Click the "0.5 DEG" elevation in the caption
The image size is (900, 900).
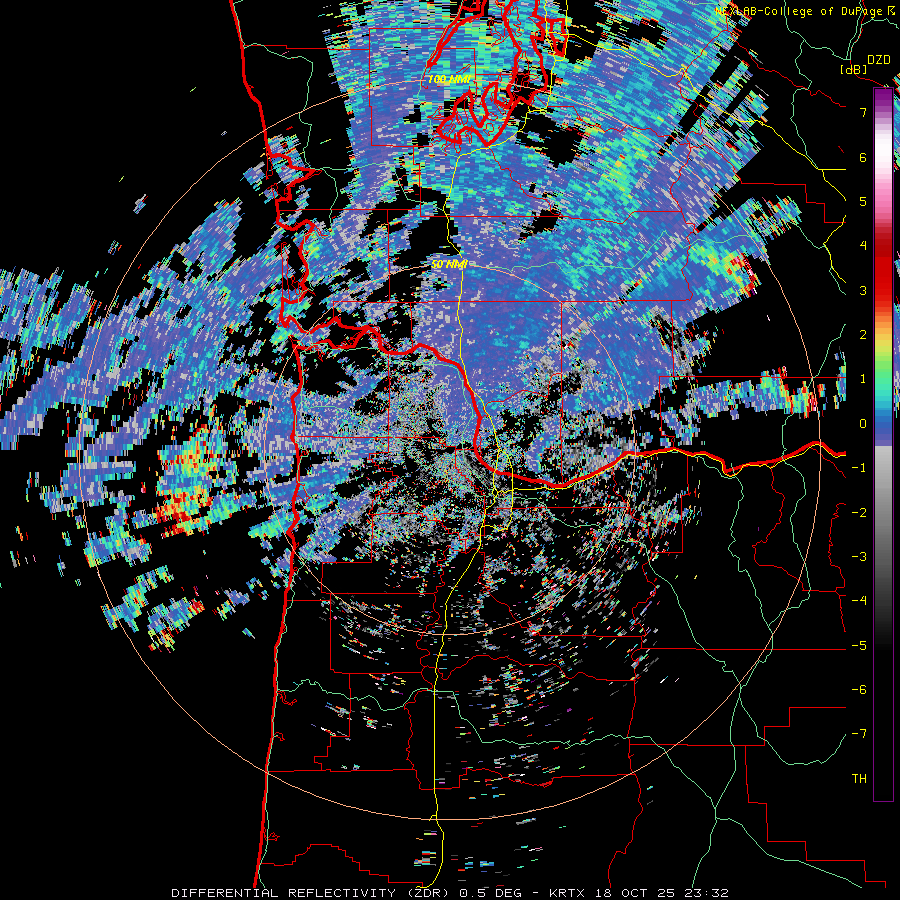490,893
